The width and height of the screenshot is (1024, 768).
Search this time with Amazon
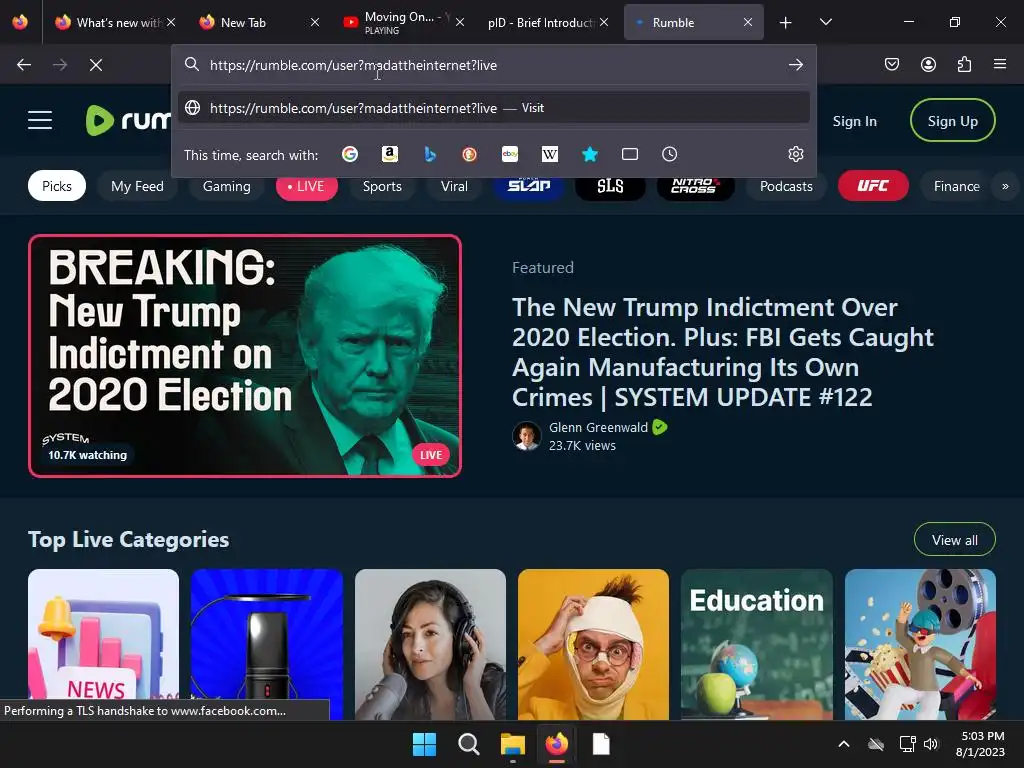390,154
